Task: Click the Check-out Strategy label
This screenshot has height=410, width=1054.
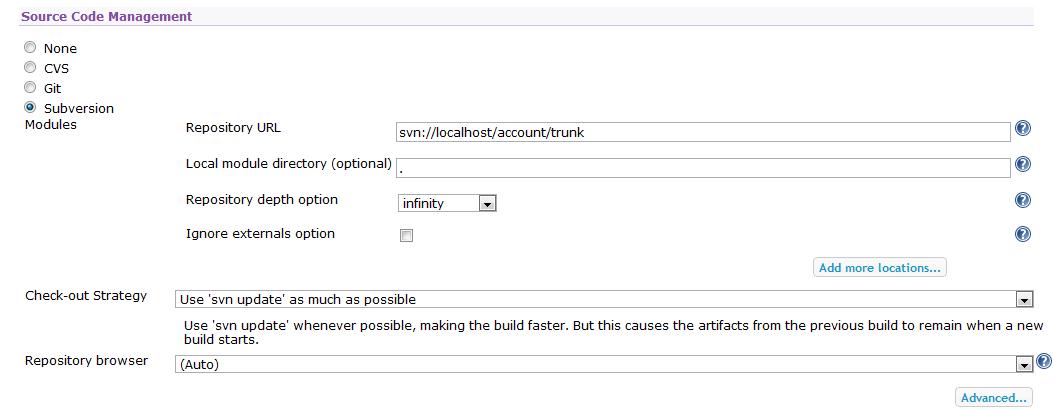Action: click(x=86, y=296)
